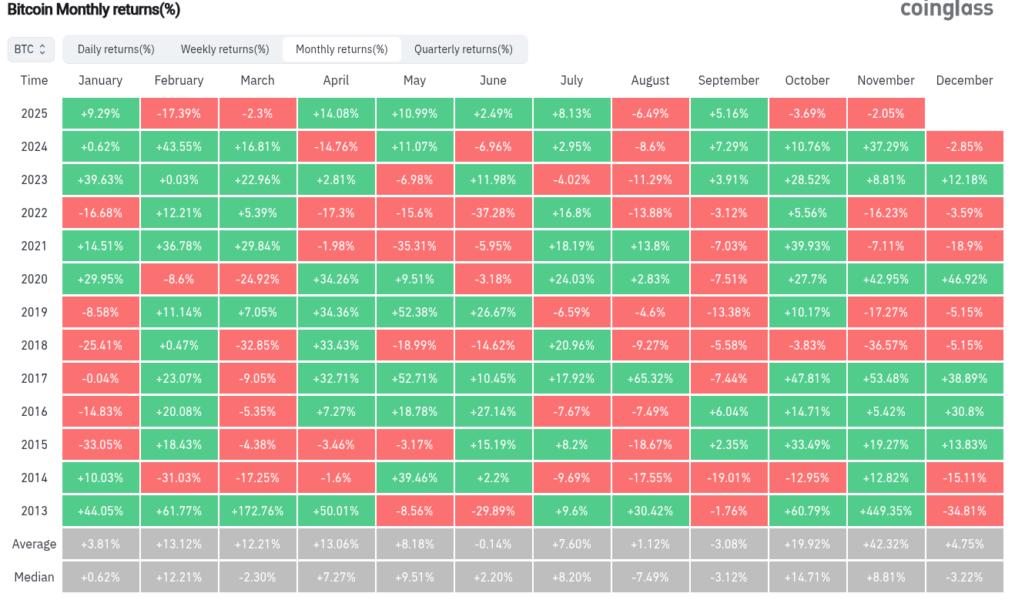Select the 2025 row label
The image size is (1015, 600).
coord(34,113)
